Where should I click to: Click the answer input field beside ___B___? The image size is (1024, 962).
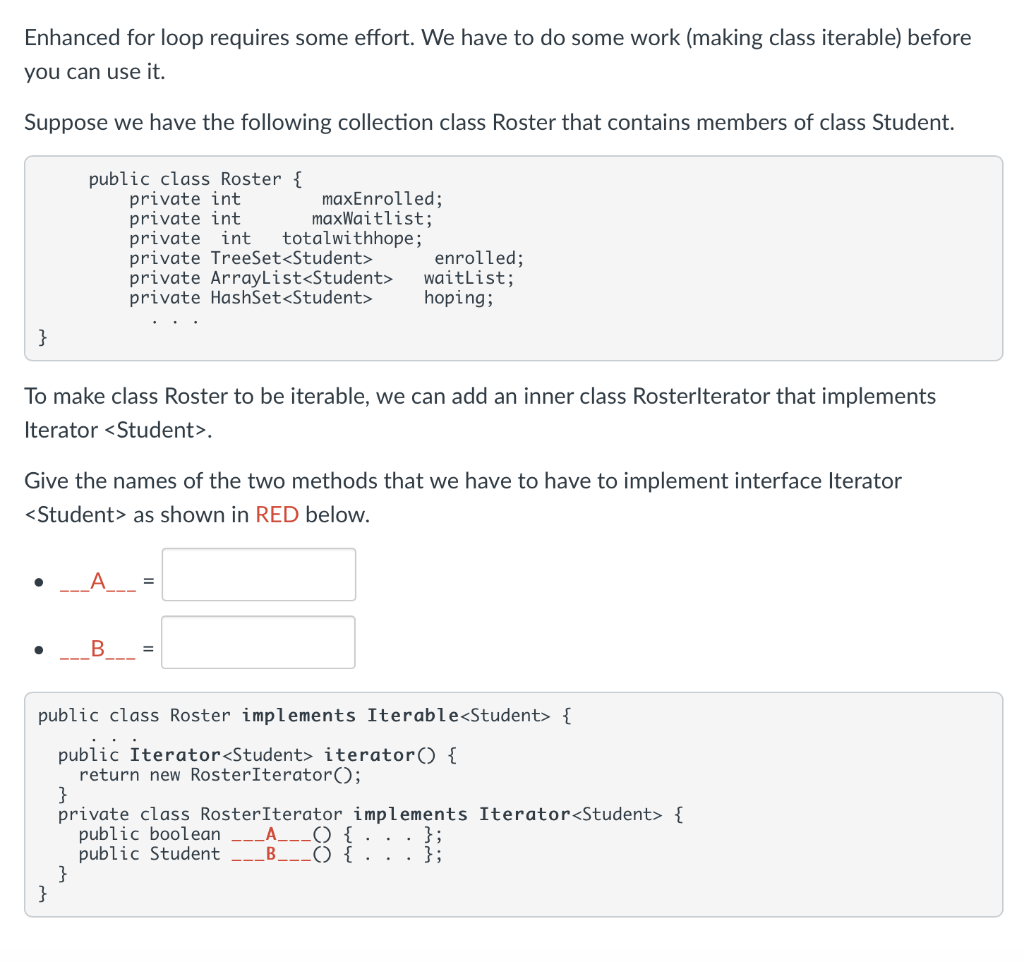258,642
